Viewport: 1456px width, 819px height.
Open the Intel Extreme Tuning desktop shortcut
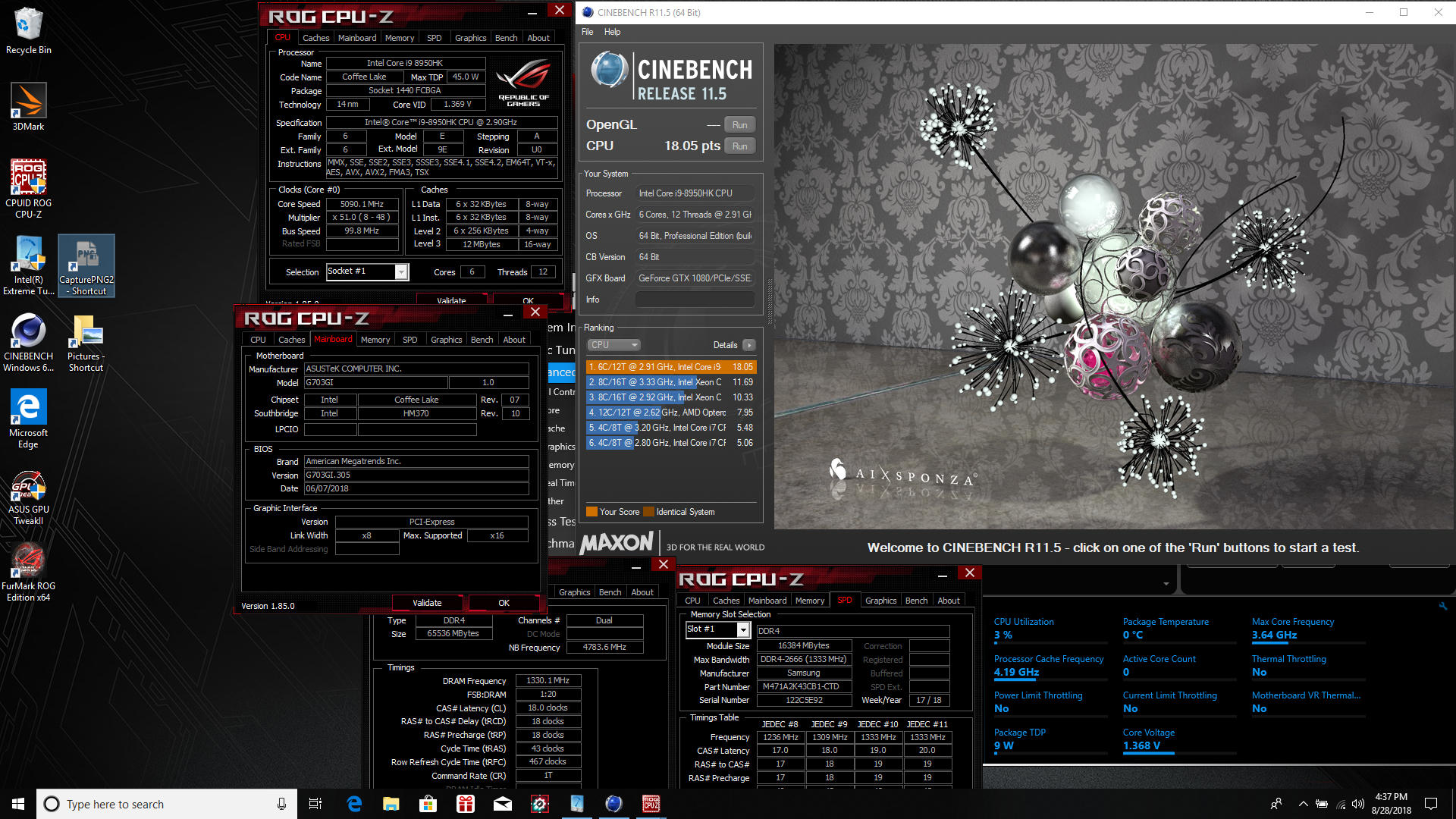pyautogui.click(x=28, y=265)
